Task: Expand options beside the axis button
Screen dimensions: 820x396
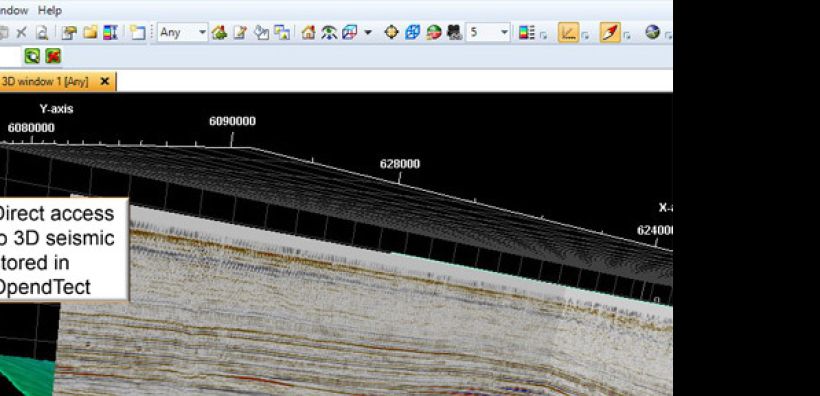Action: coord(585,36)
